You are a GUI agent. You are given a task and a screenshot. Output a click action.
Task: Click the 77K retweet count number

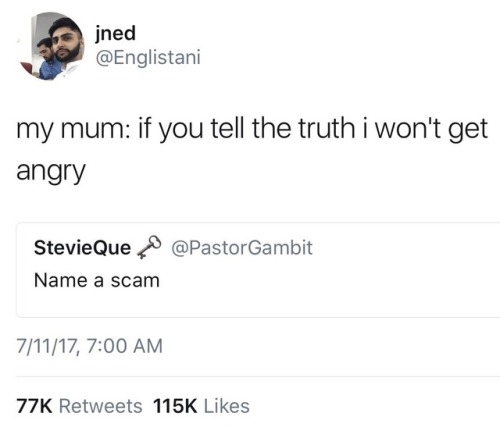34,406
